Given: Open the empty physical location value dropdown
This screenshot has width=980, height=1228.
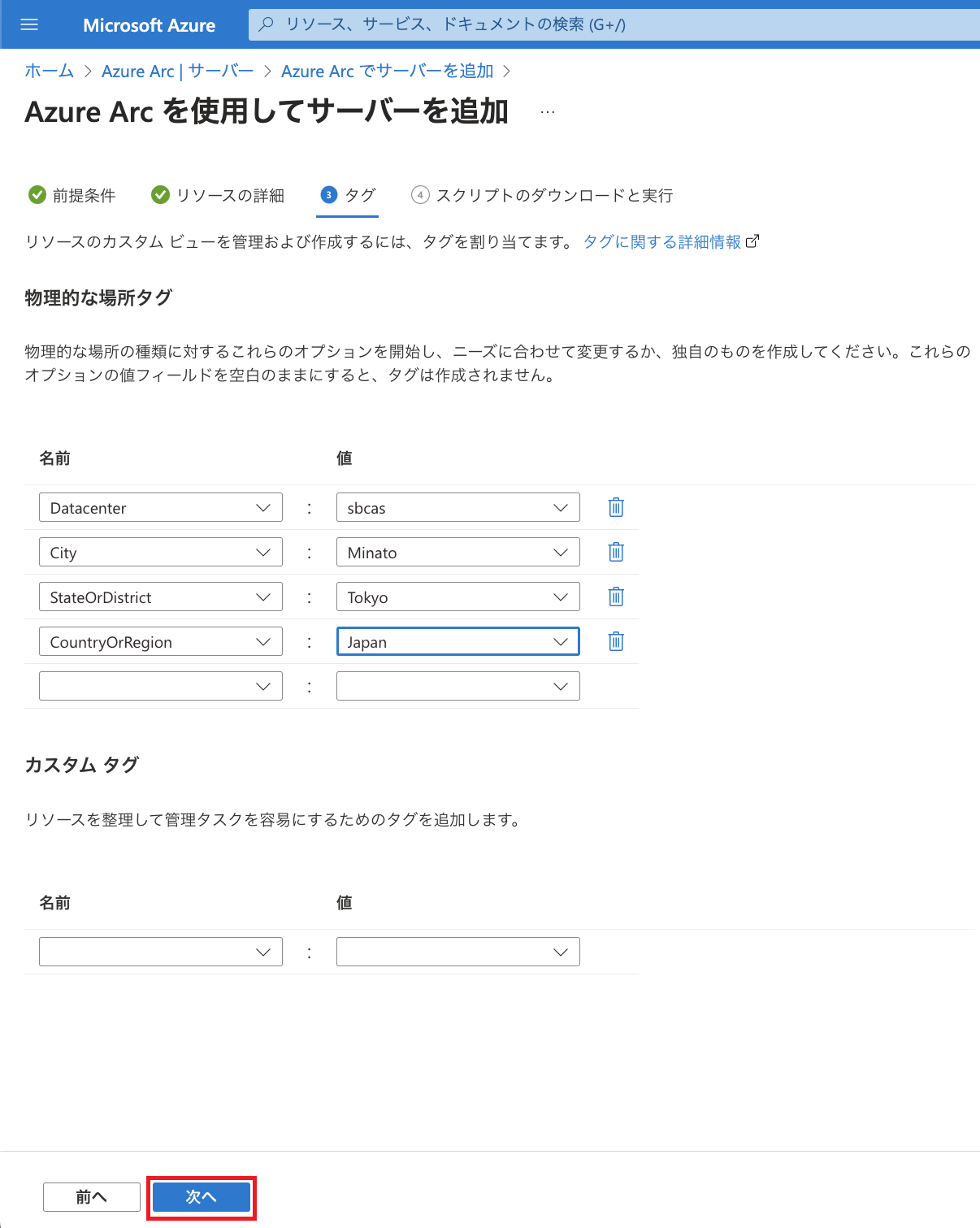Looking at the screenshot, I should 458,686.
